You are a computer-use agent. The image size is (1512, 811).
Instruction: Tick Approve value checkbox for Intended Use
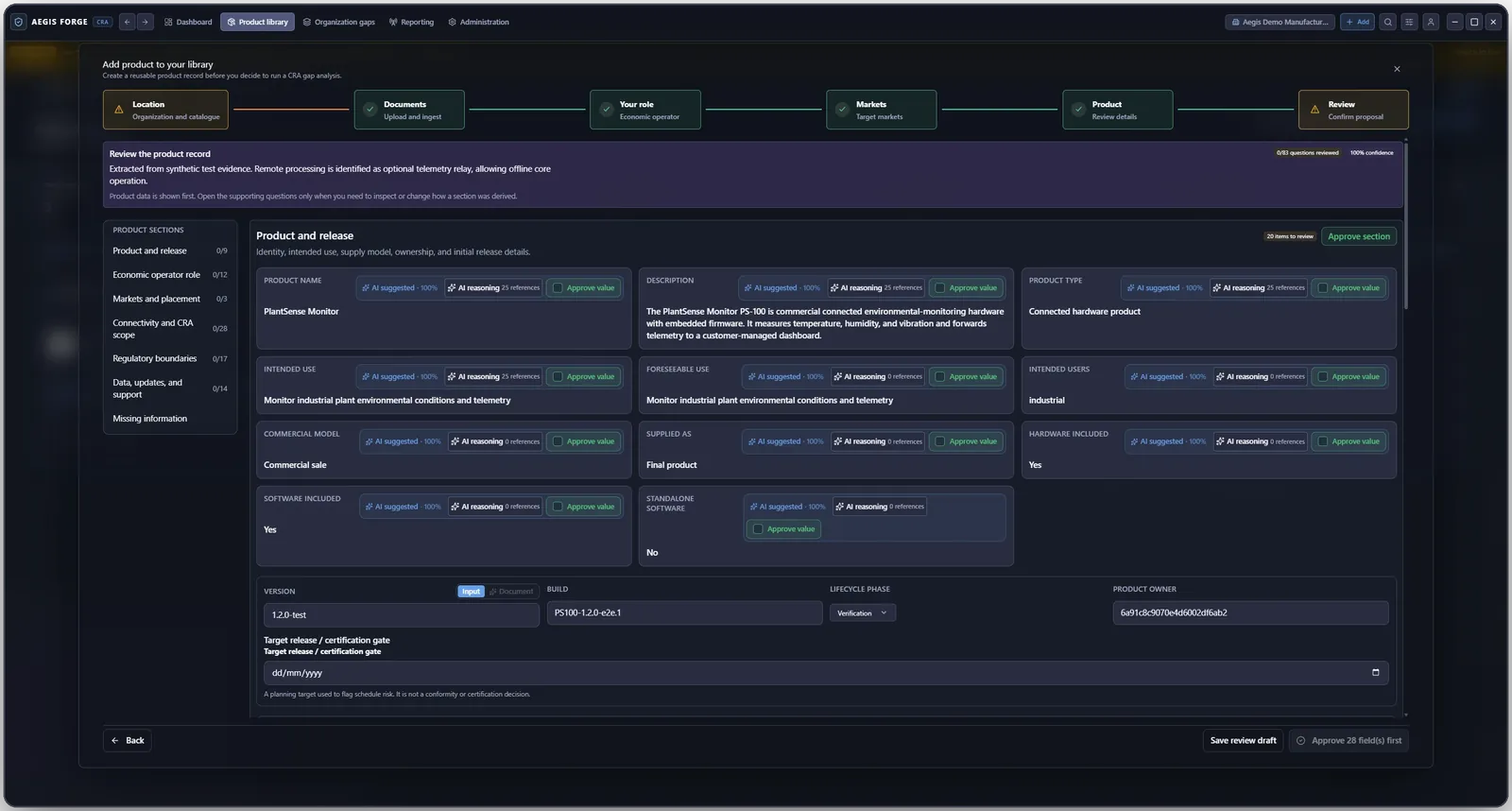[558, 377]
